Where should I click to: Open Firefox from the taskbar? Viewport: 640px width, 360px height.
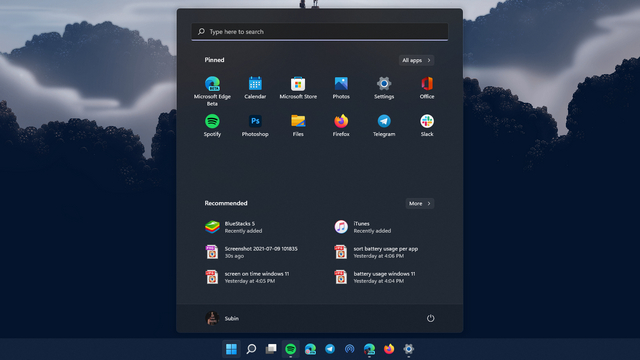(389, 349)
